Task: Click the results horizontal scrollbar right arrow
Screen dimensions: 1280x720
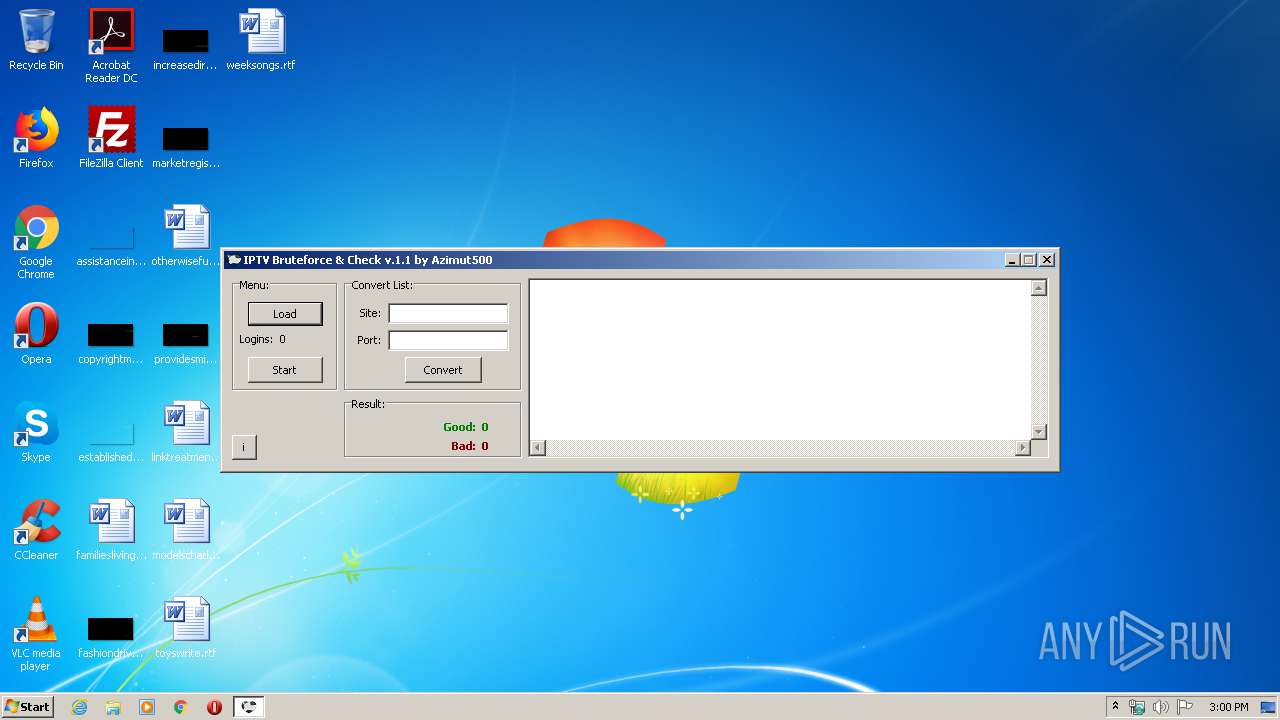Action: pyautogui.click(x=1023, y=447)
